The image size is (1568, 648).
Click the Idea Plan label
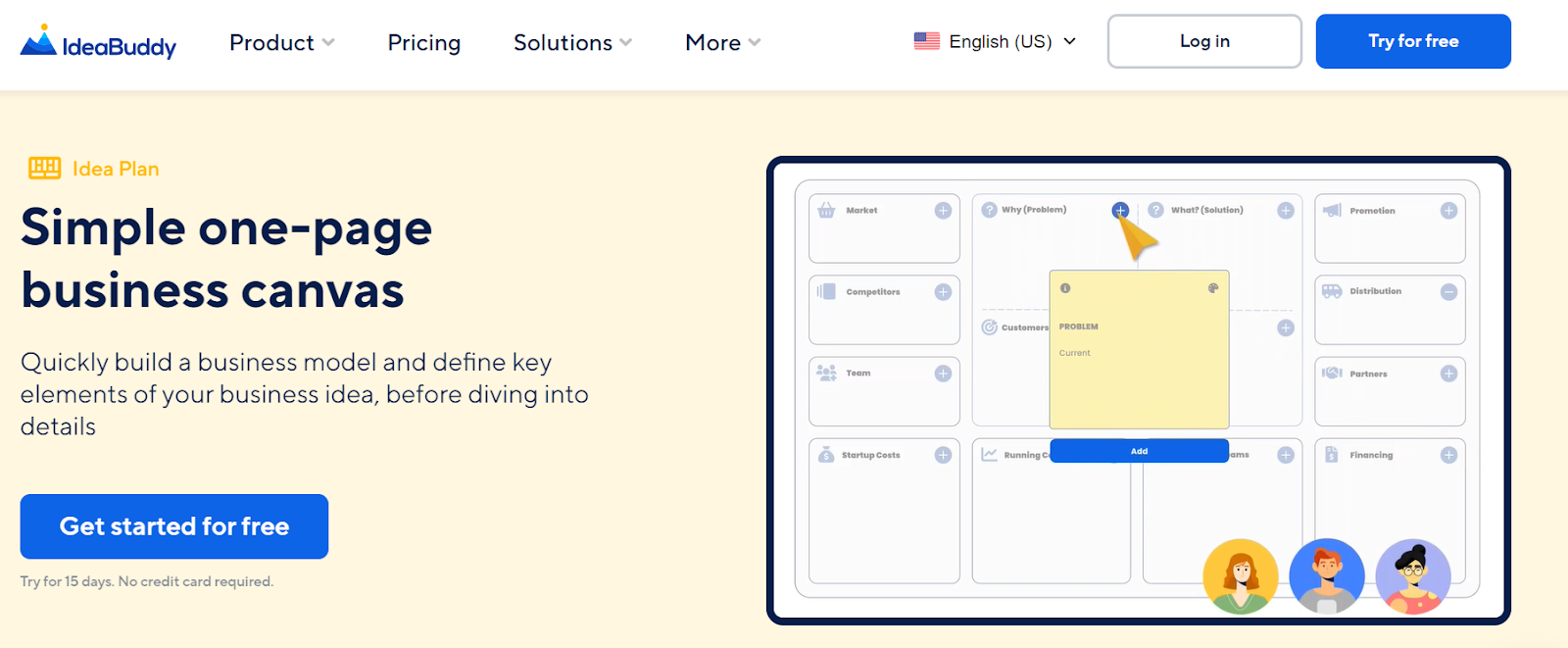[116, 169]
